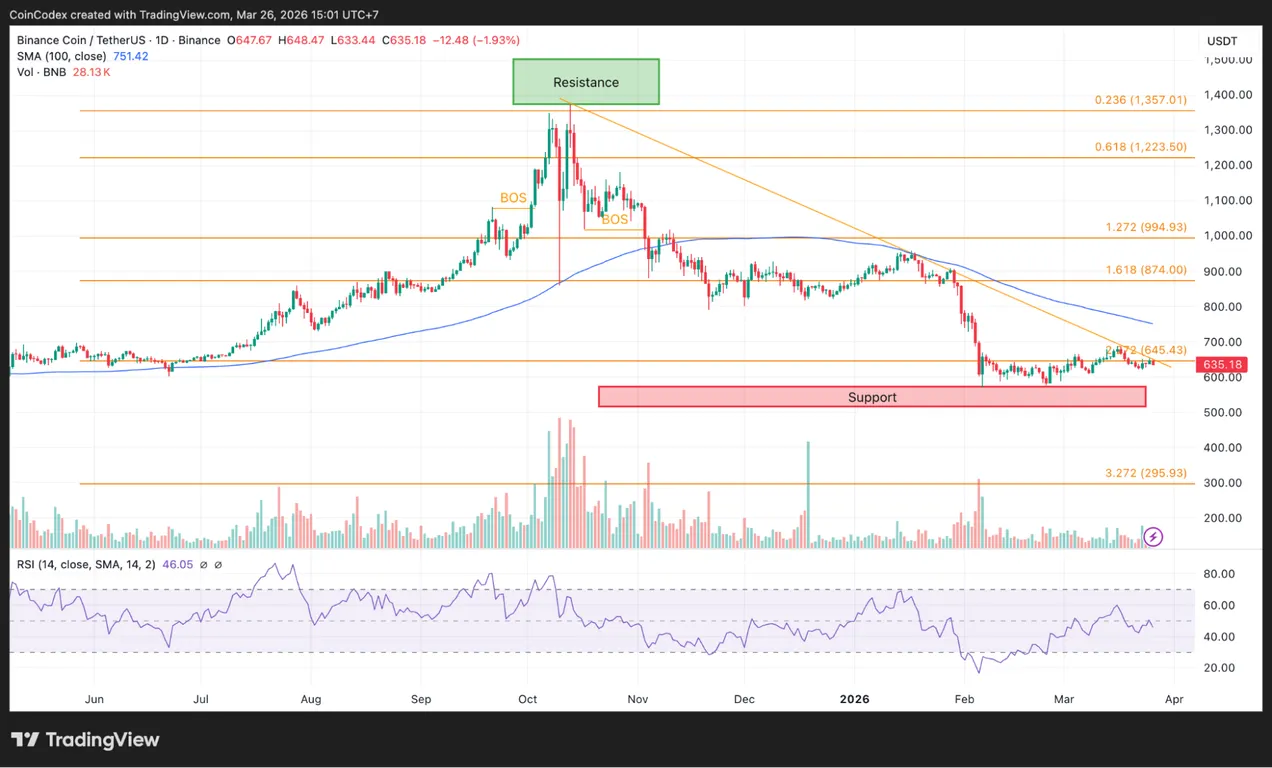Select the green Resistance box

coord(586,82)
